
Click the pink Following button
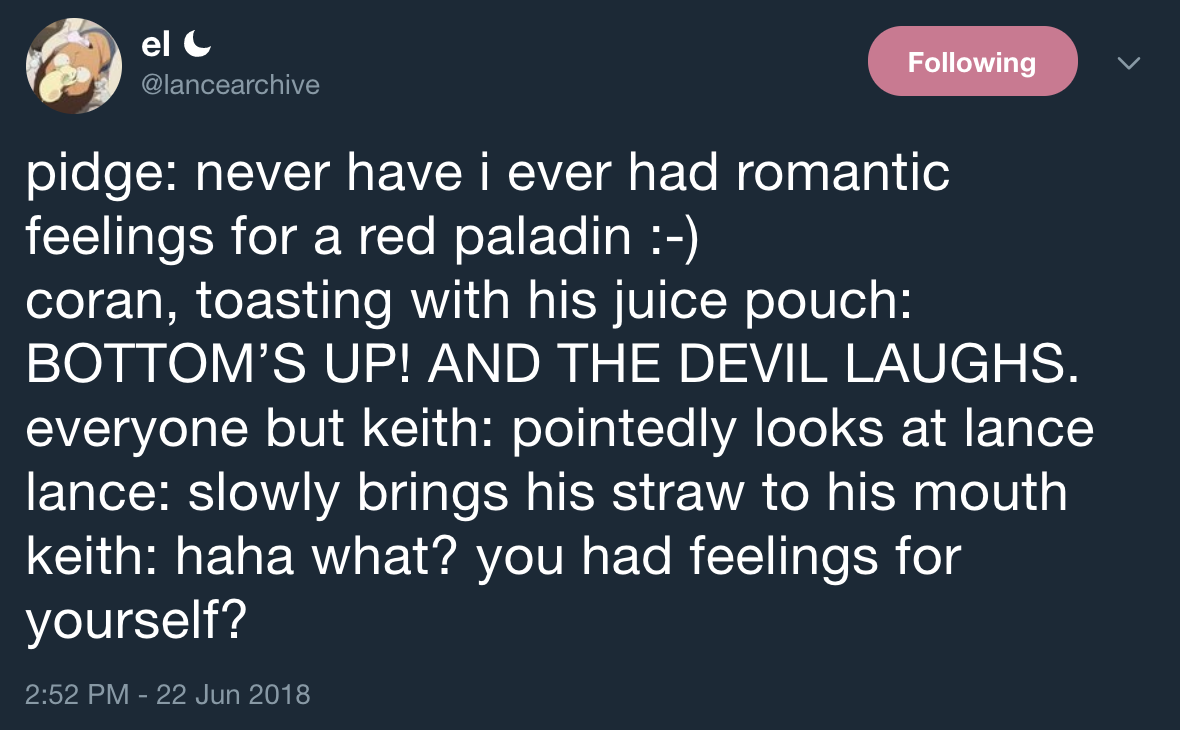pyautogui.click(x=971, y=62)
